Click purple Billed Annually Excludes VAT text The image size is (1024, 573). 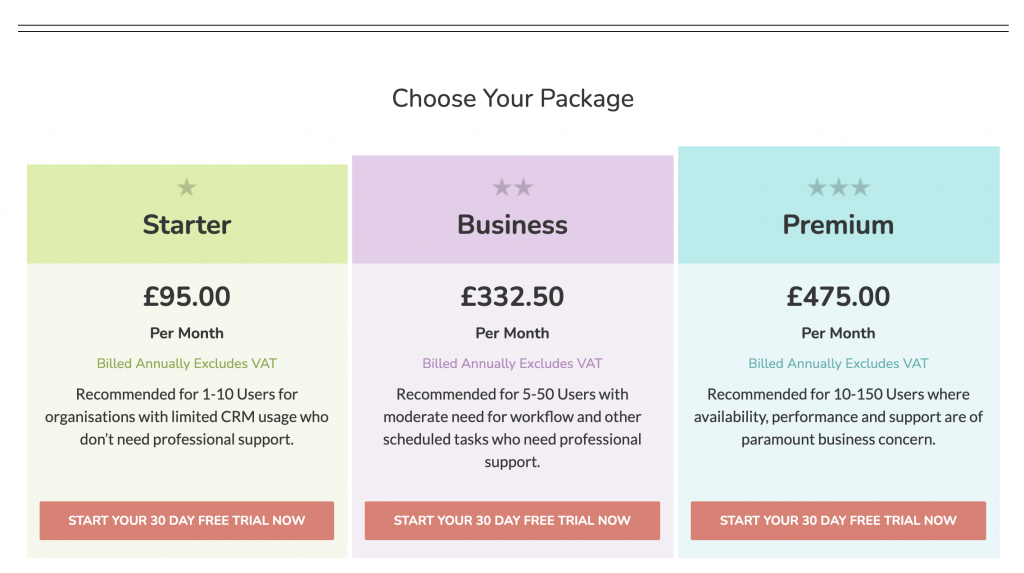point(512,363)
